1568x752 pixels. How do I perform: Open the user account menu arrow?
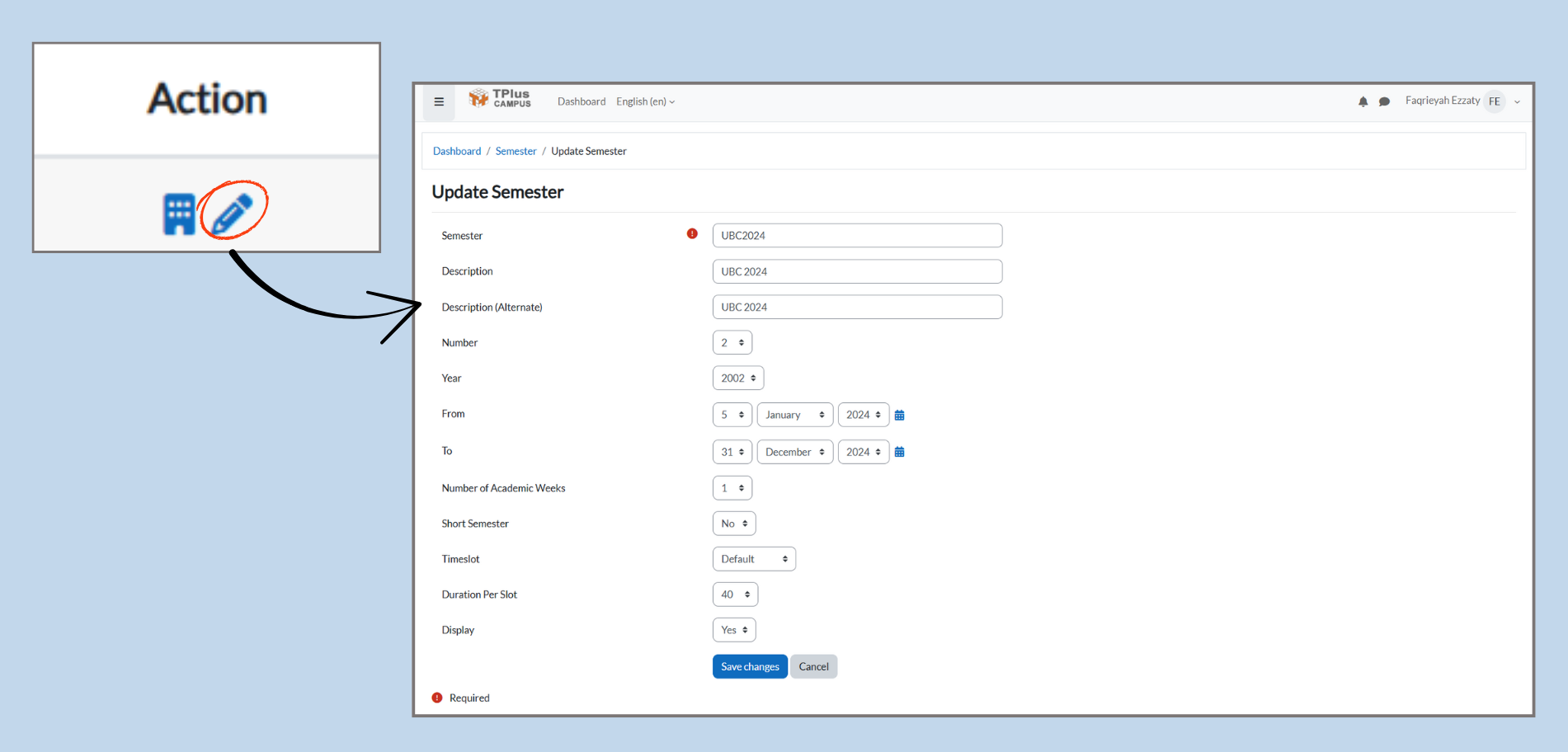(1517, 102)
